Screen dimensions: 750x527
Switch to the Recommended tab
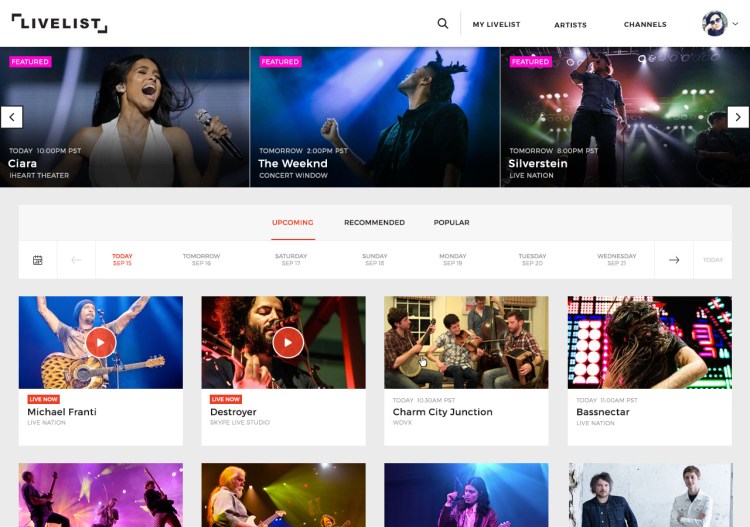[x=375, y=222]
